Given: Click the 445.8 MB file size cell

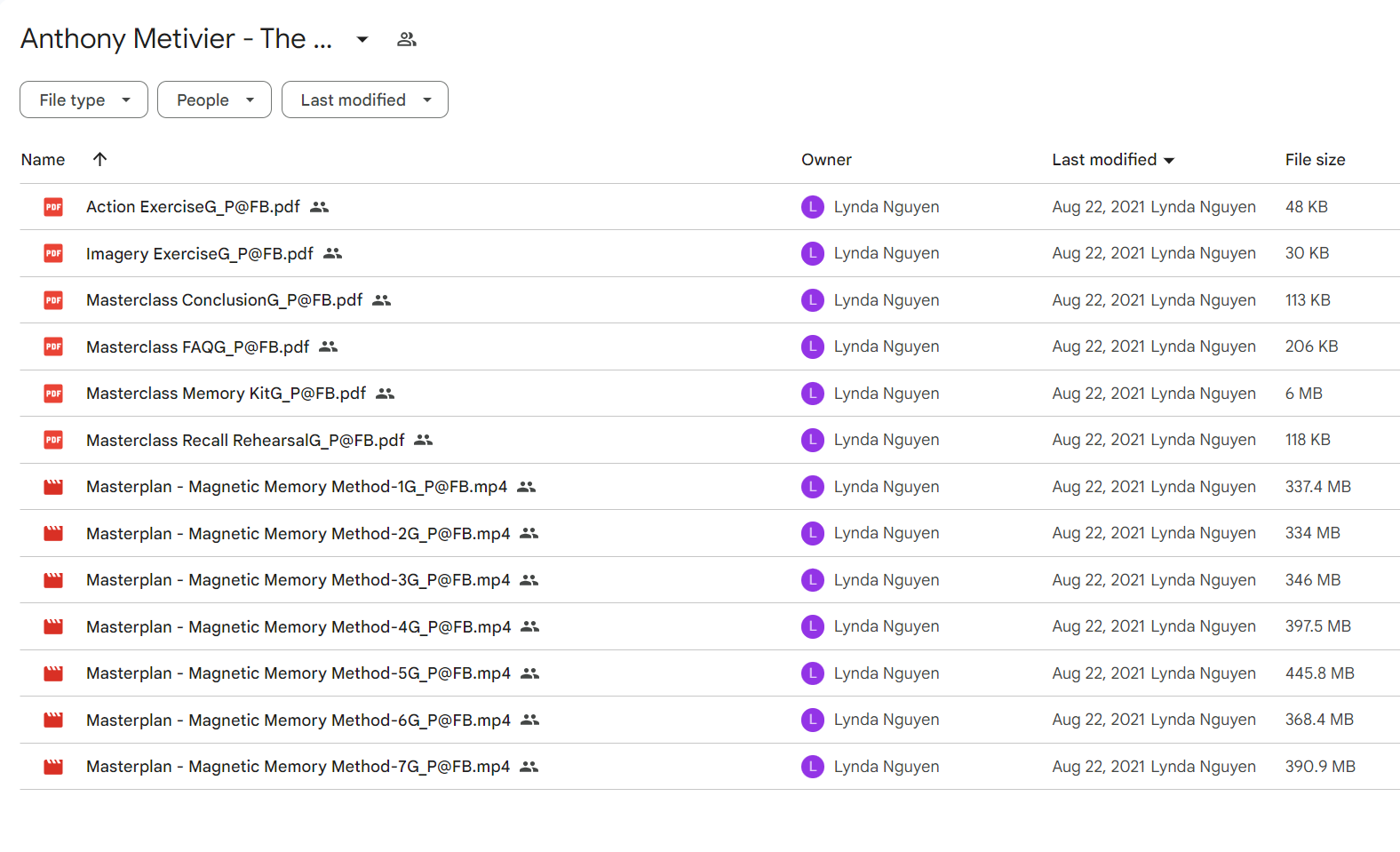Looking at the screenshot, I should (x=1320, y=673).
